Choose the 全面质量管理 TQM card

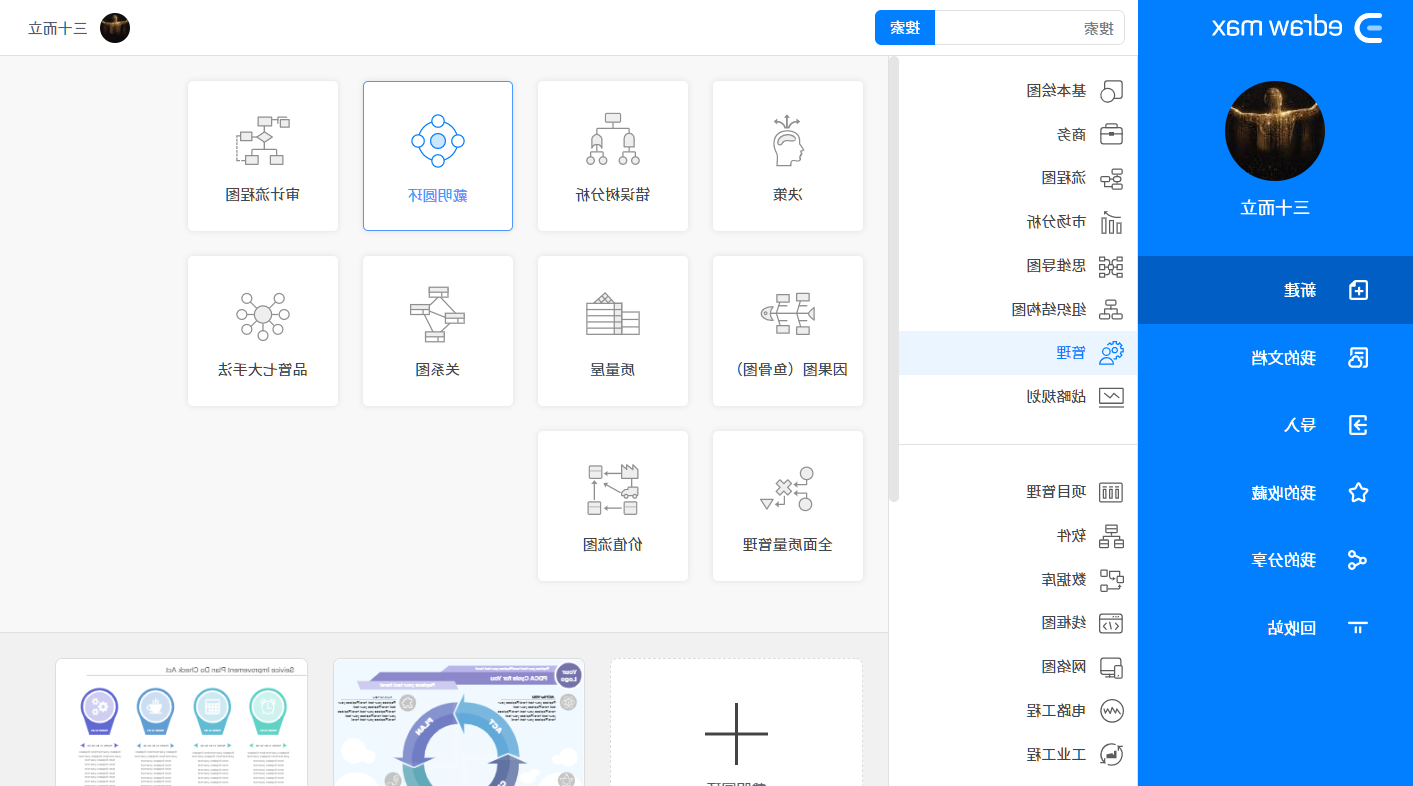pyautogui.click(x=788, y=506)
